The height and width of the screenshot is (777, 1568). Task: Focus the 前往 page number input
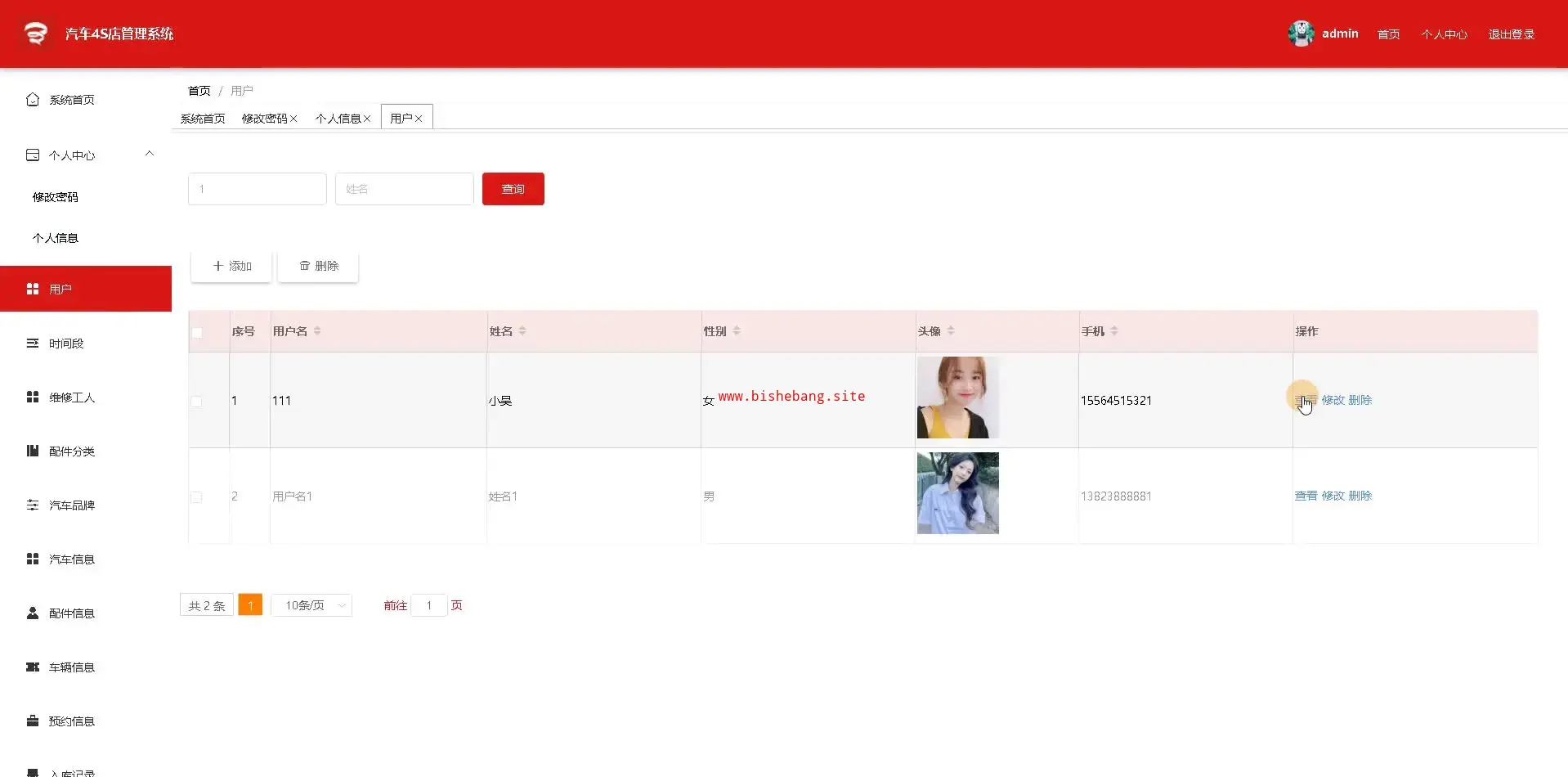(428, 605)
